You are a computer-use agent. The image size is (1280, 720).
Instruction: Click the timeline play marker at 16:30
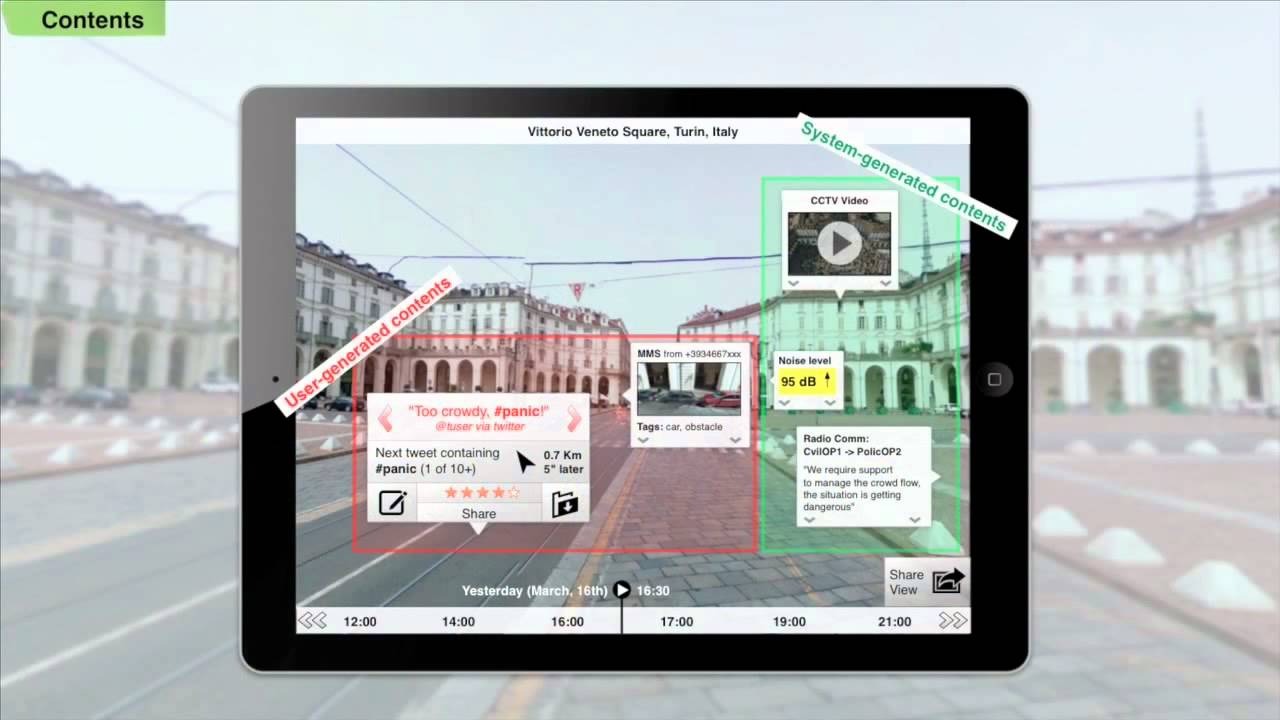[622, 590]
